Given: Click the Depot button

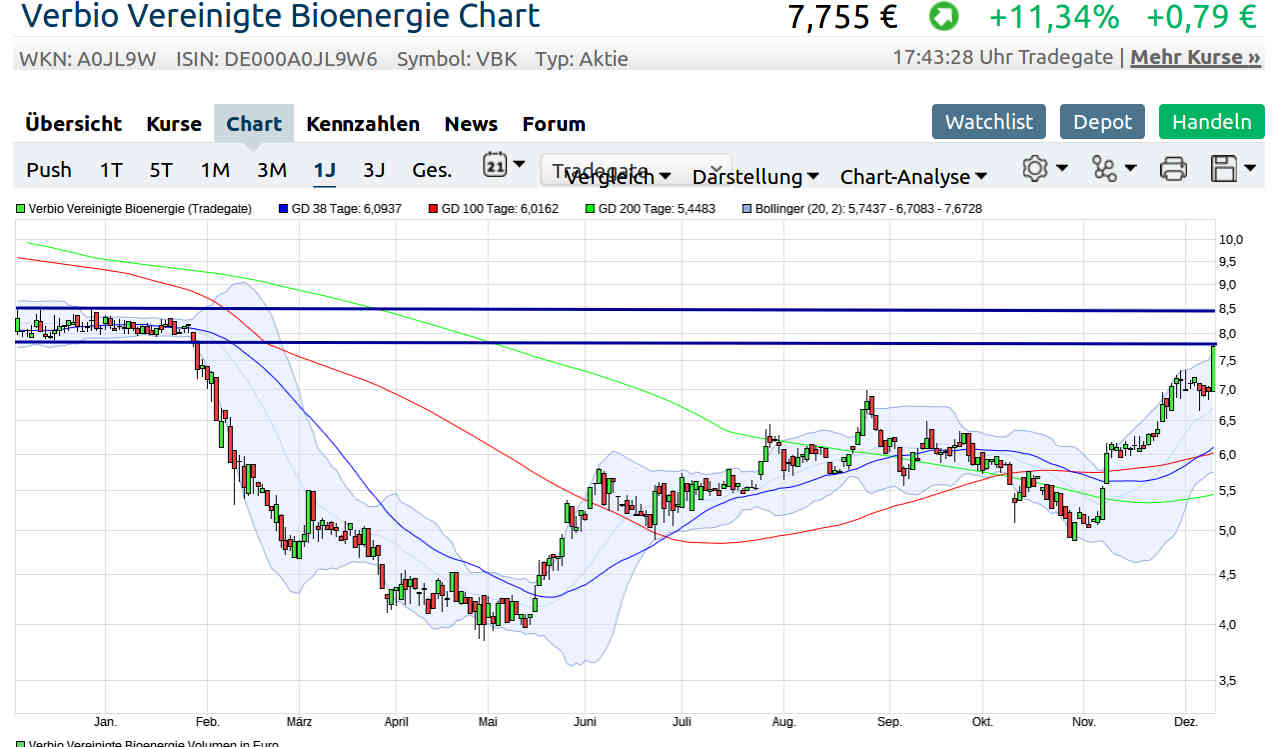Looking at the screenshot, I should (x=1102, y=122).
